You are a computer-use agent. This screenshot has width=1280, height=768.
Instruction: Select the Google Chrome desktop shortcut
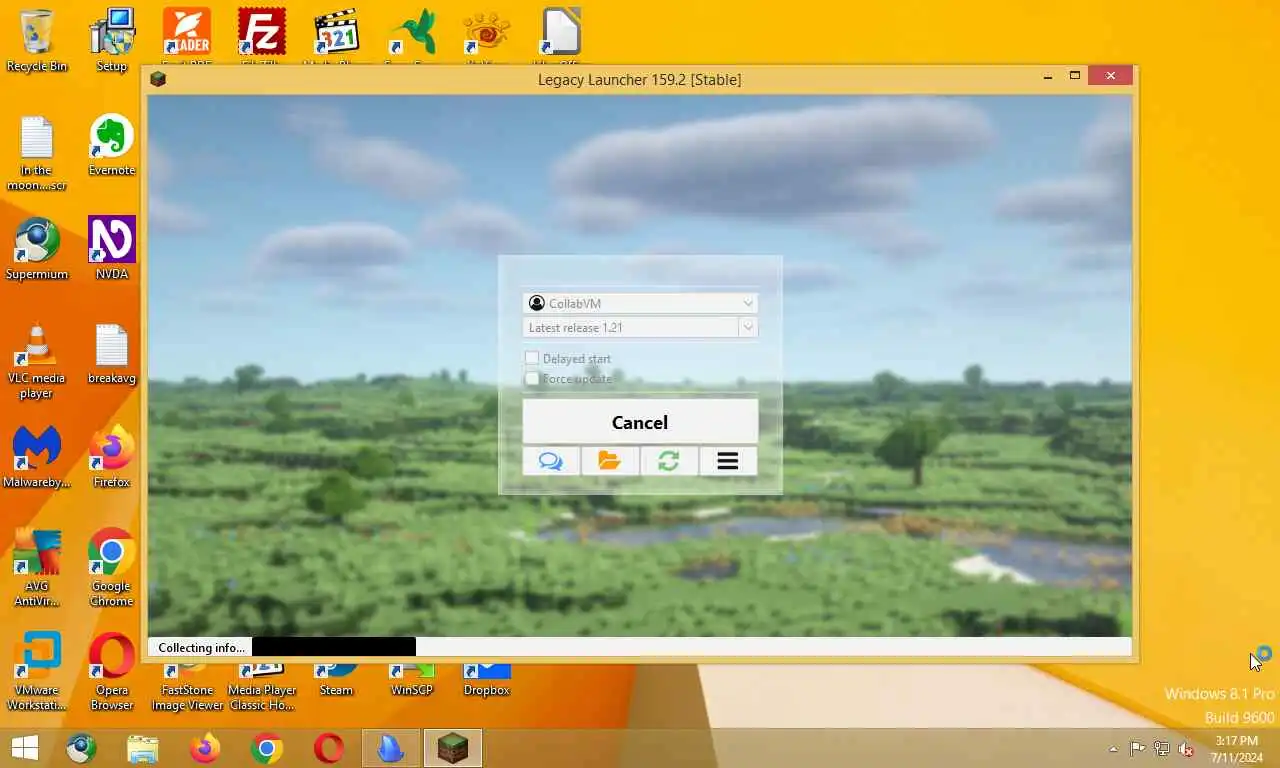(x=112, y=569)
